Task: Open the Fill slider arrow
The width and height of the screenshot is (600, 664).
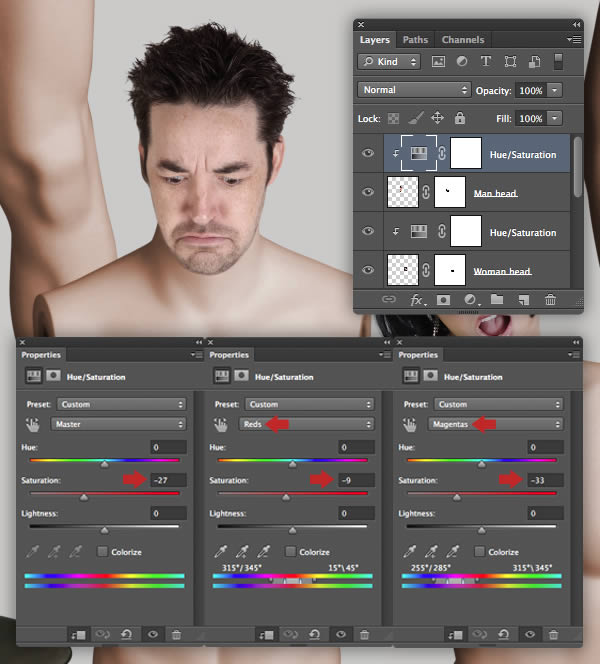Action: (554, 118)
